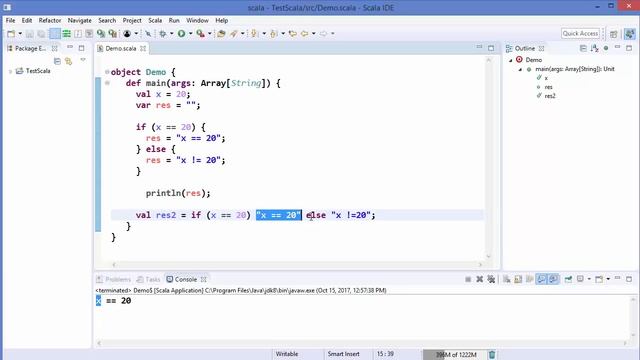Viewport: 640px width, 360px height.
Task: Collapse the Demo node in Outline
Action: (510, 60)
